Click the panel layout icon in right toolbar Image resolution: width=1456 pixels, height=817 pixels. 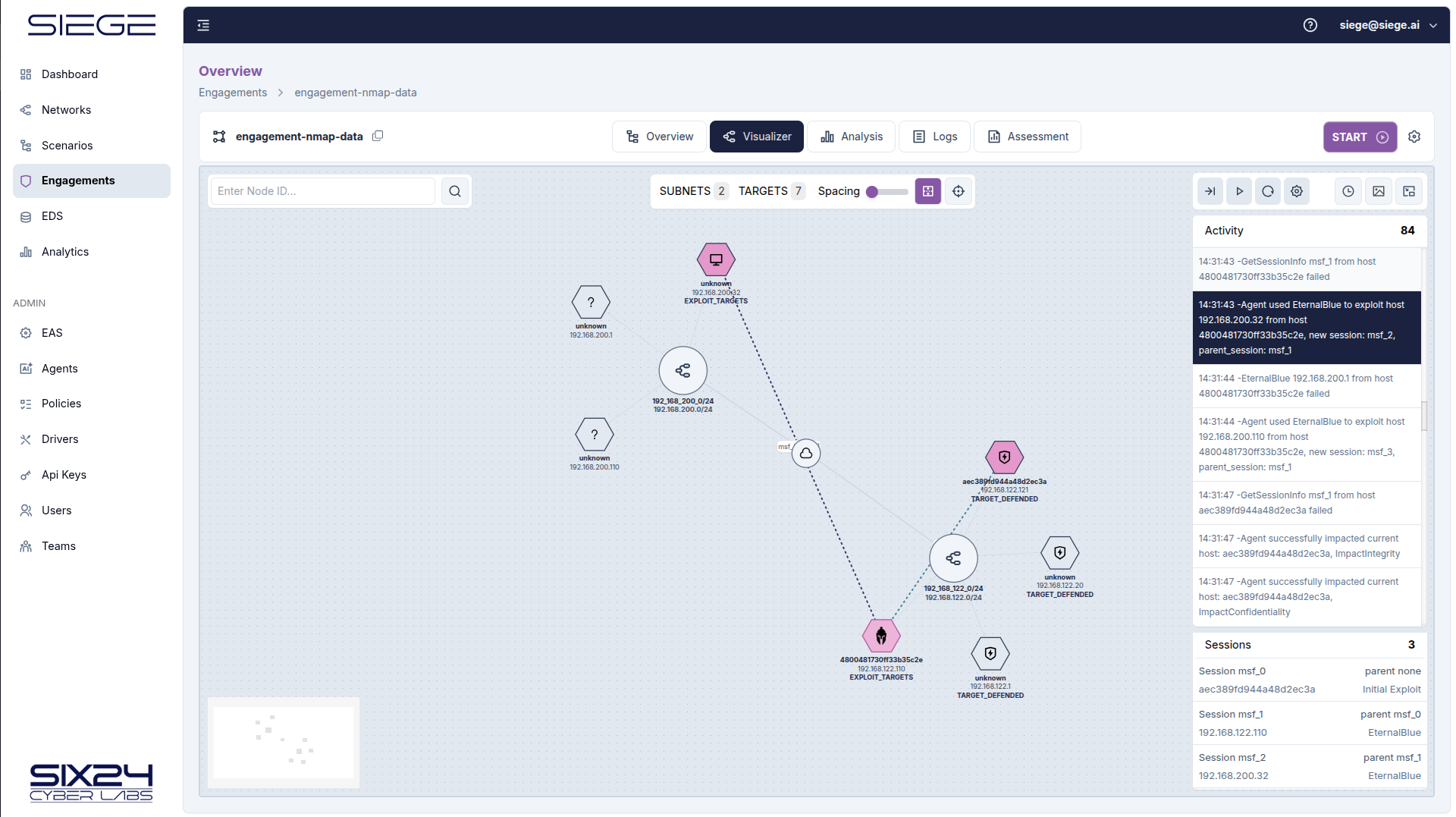tap(1409, 191)
